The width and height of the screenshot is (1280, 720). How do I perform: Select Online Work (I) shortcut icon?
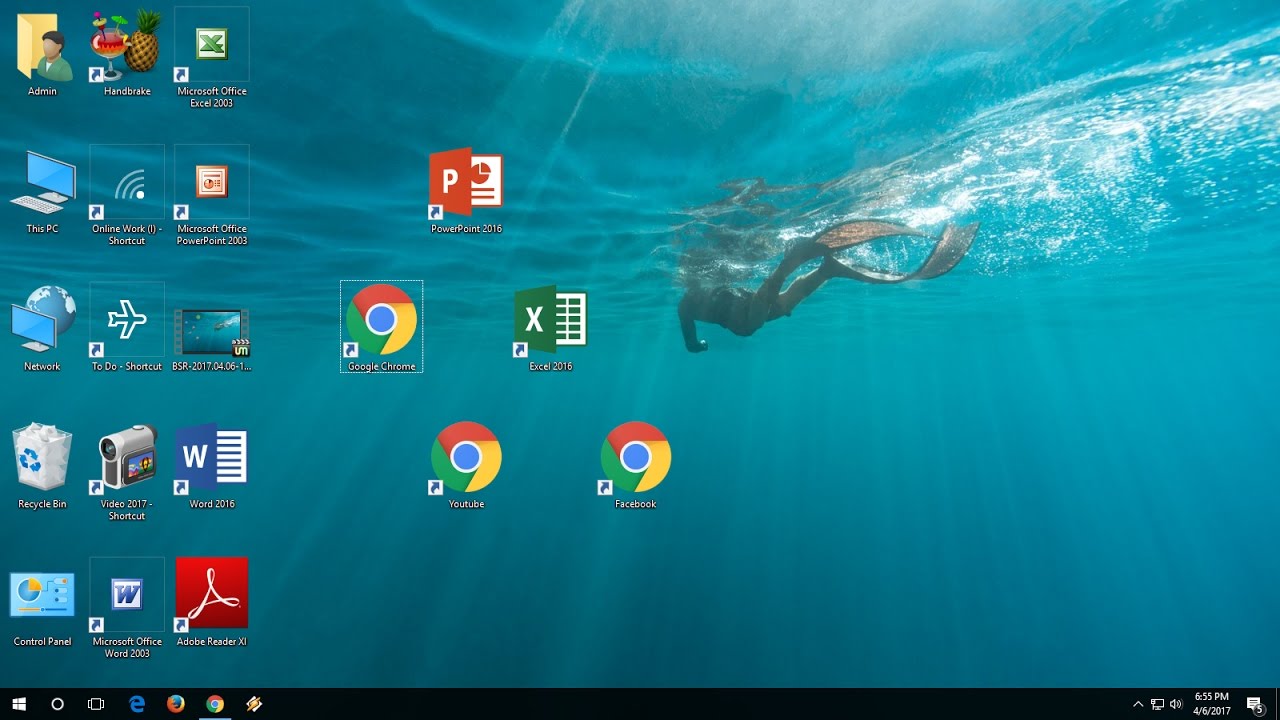point(127,195)
